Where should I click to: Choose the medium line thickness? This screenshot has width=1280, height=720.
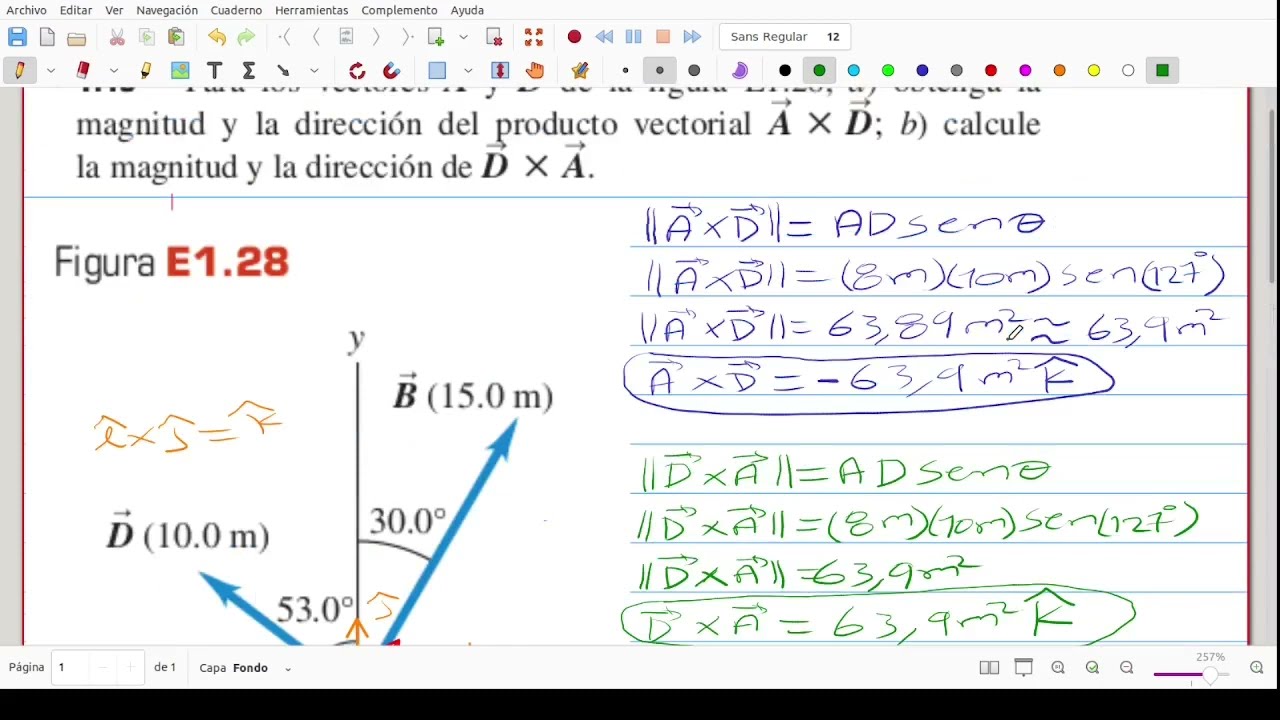[x=659, y=70]
